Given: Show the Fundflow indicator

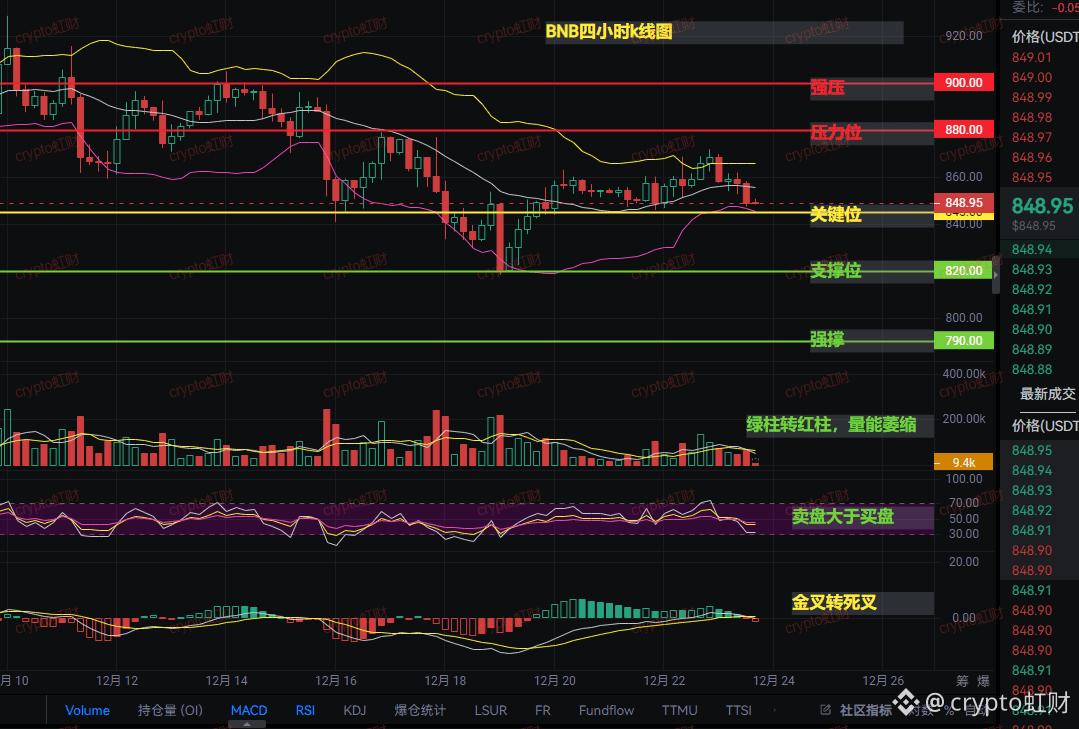Looking at the screenshot, I should pos(606,710).
